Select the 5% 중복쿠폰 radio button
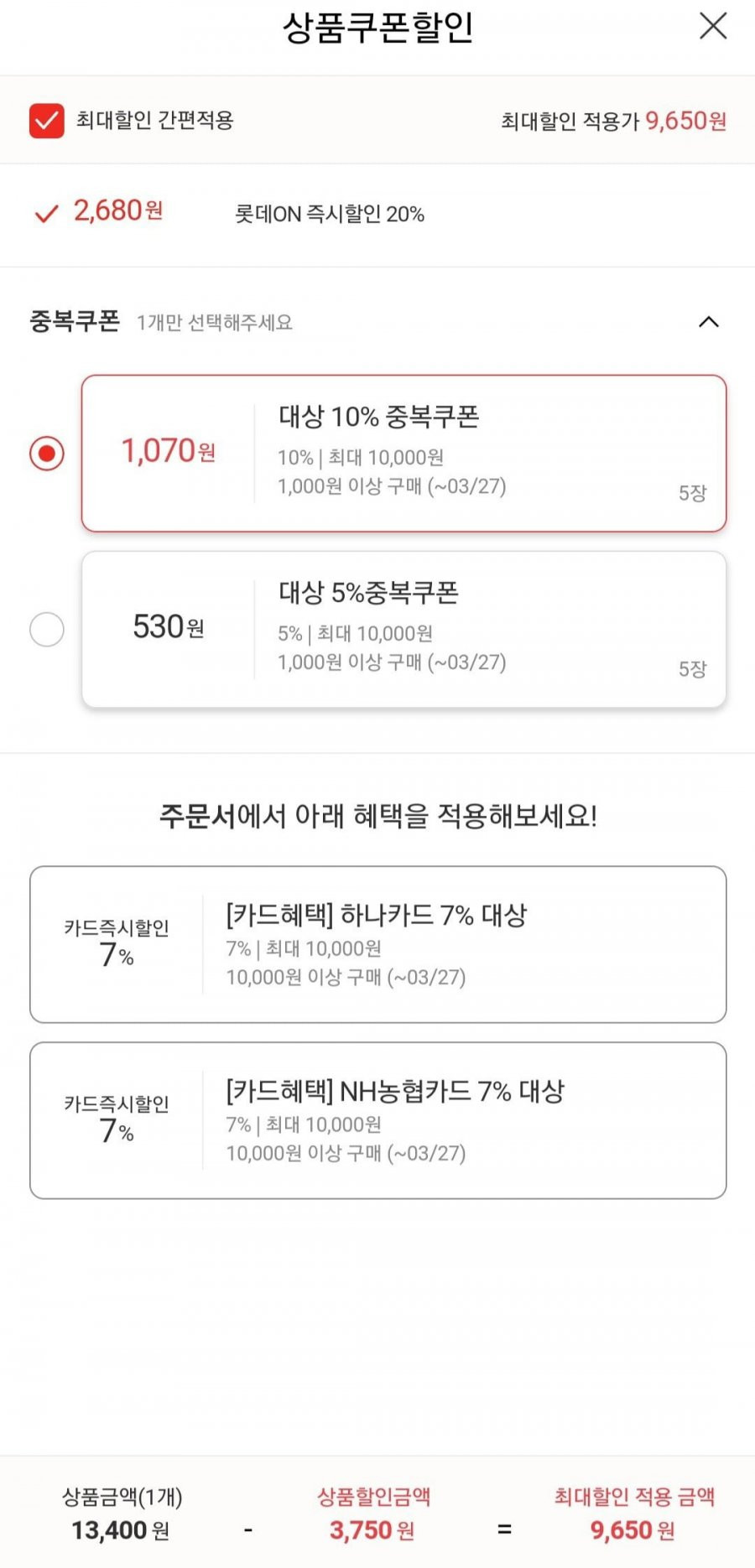This screenshot has height=1568, width=755. 47,630
